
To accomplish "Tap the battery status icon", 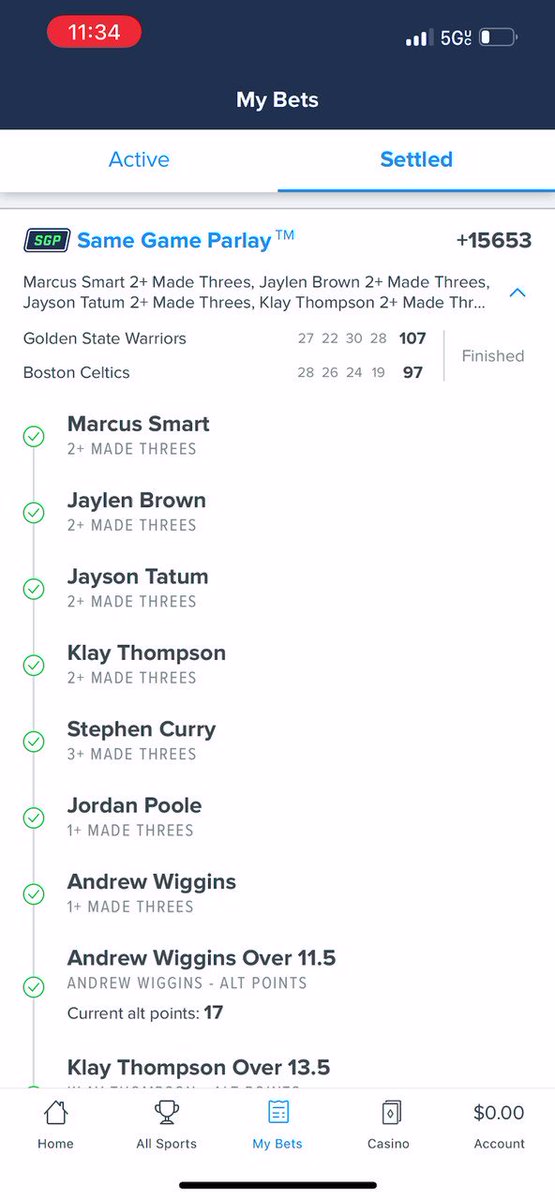I will 498,38.
